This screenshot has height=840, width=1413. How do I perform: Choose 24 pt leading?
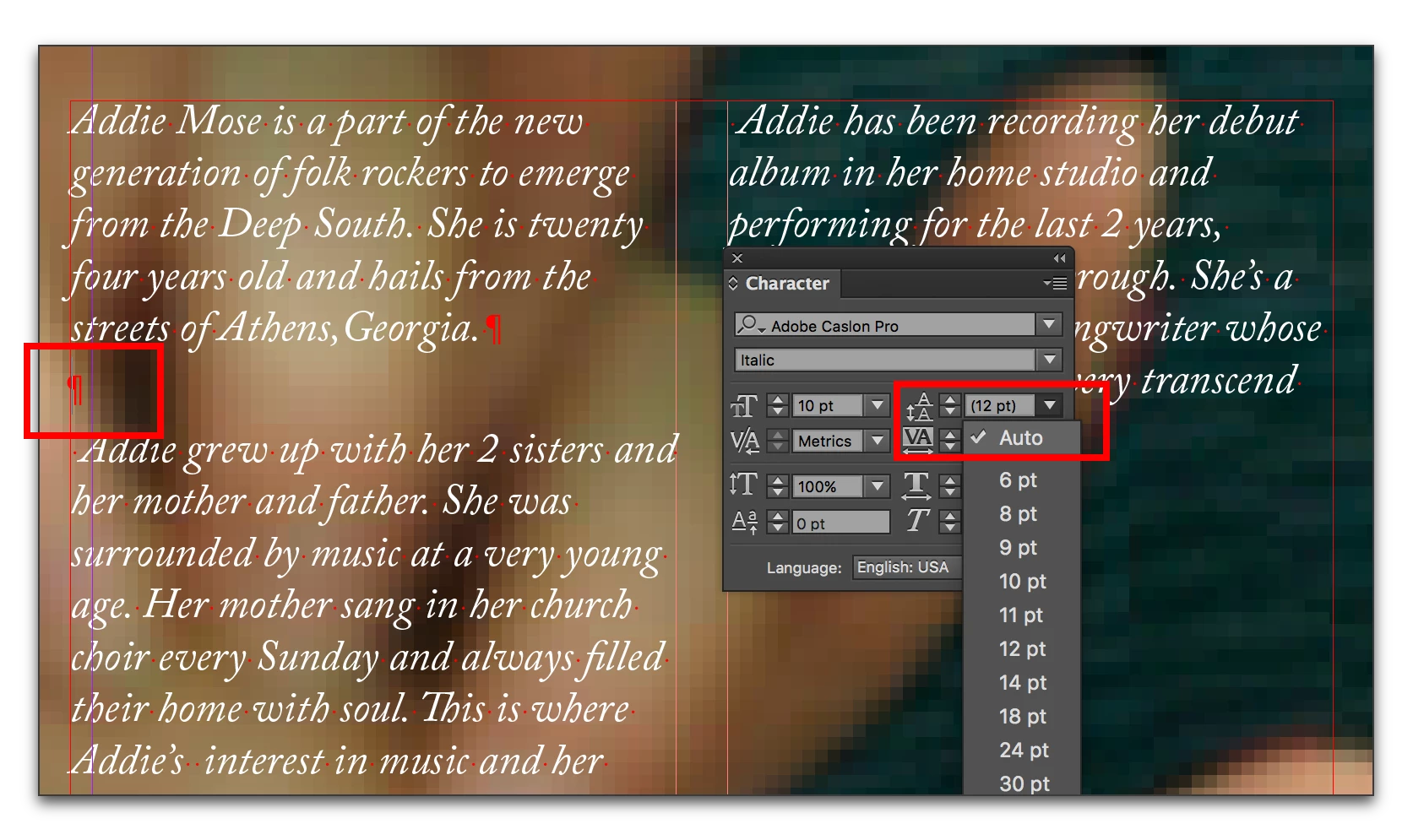1022,751
